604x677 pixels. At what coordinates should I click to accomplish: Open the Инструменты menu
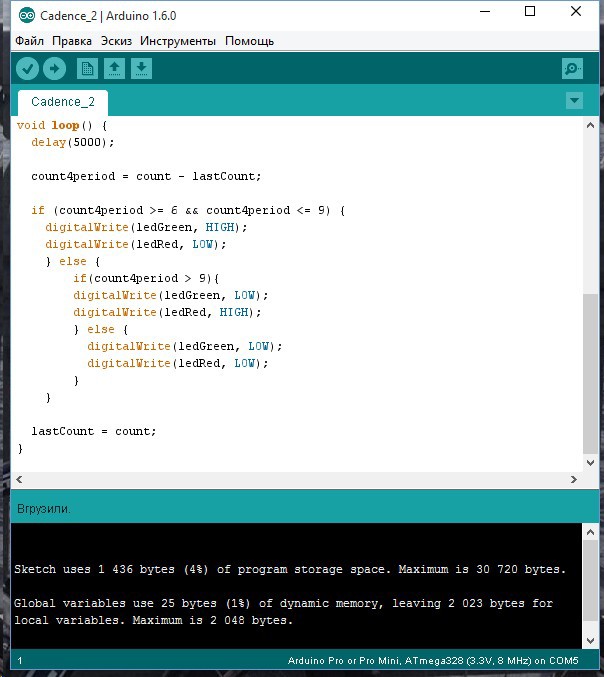coord(178,41)
